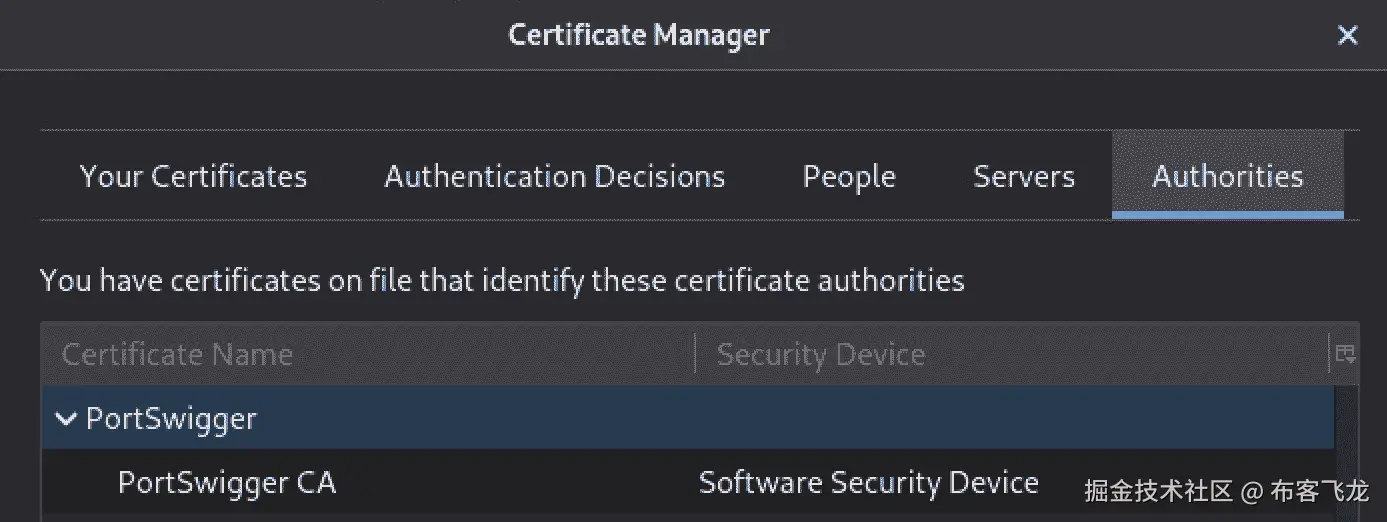This screenshot has height=522, width=1387.
Task: Collapse the PortSwigger tree chevron
Action: (x=66, y=419)
